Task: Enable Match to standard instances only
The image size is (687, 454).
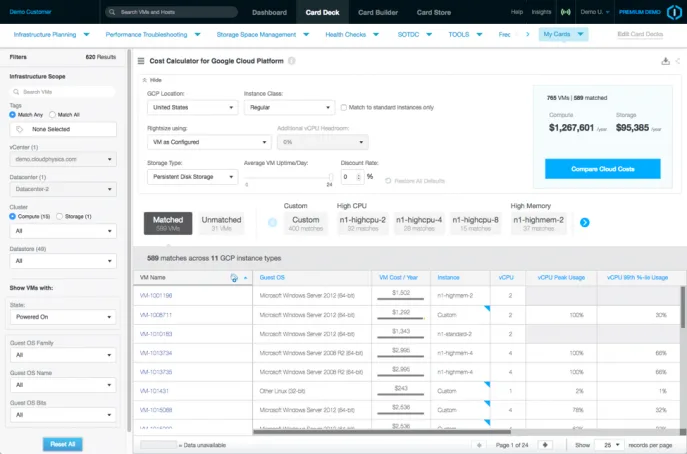Action: (344, 107)
